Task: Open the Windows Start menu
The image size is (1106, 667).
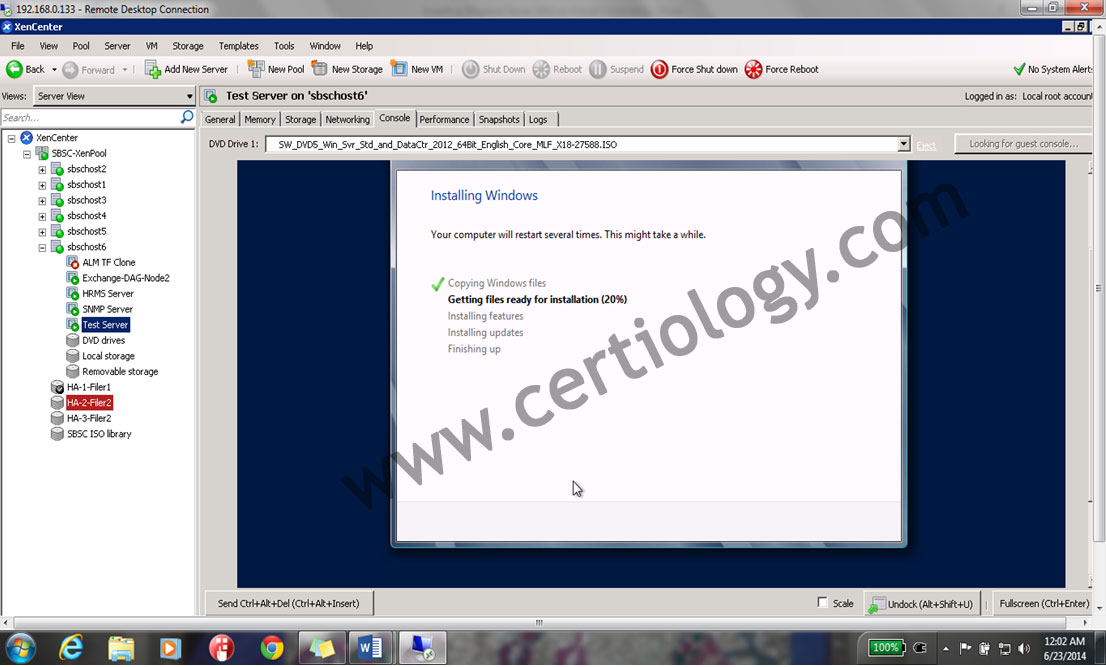Action: pyautogui.click(x=20, y=647)
